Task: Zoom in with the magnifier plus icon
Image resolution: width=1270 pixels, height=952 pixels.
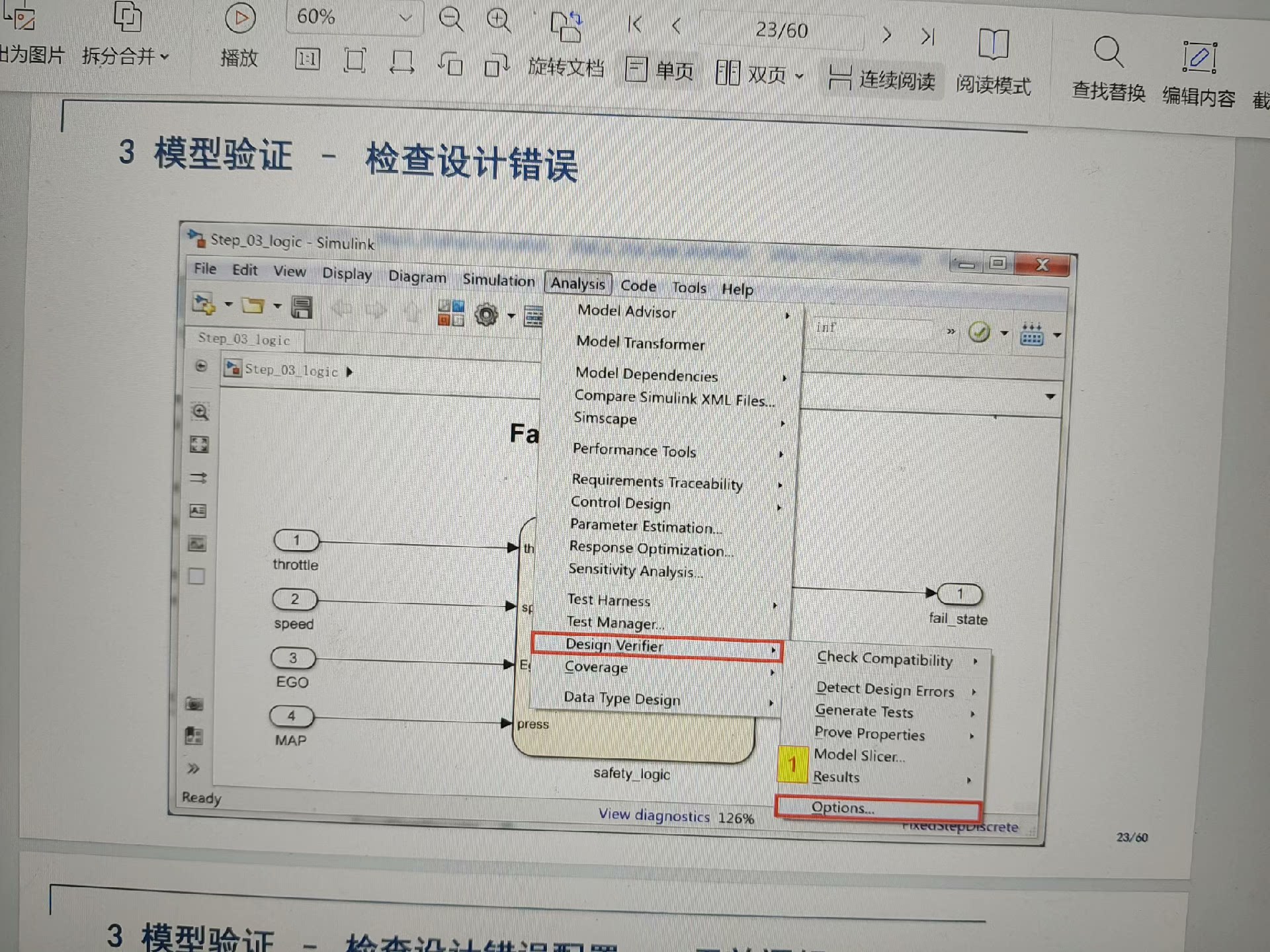Action: [498, 20]
